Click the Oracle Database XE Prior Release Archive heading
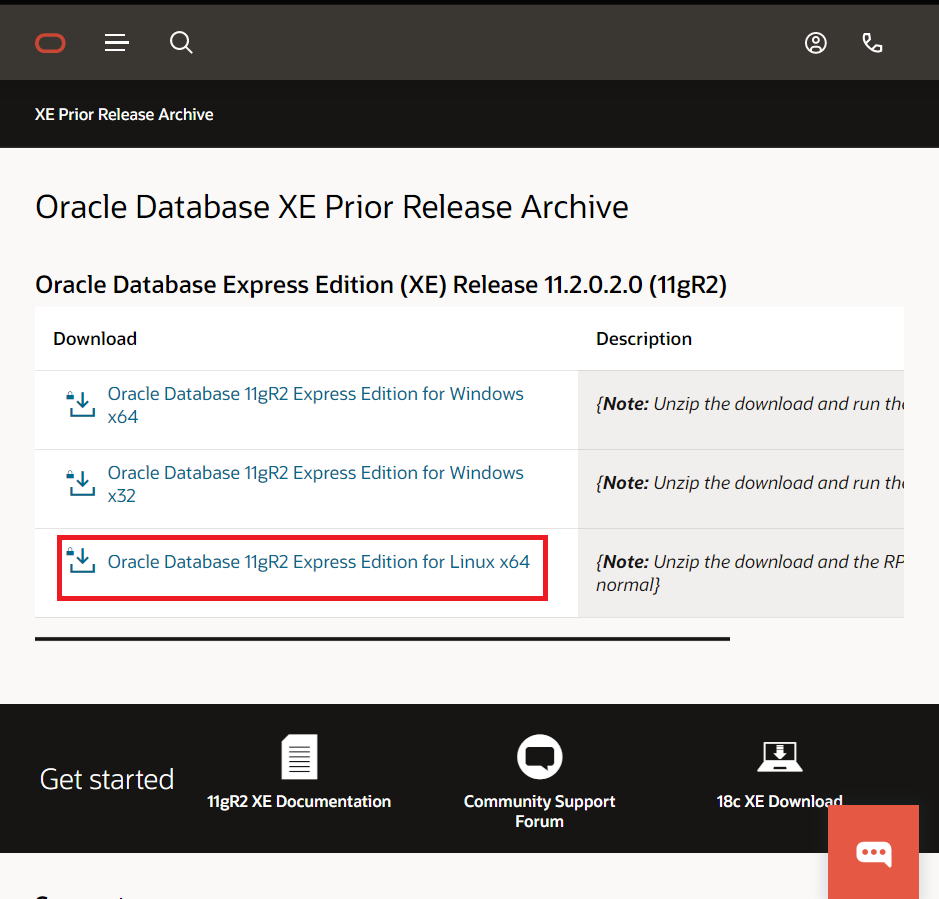 332,207
